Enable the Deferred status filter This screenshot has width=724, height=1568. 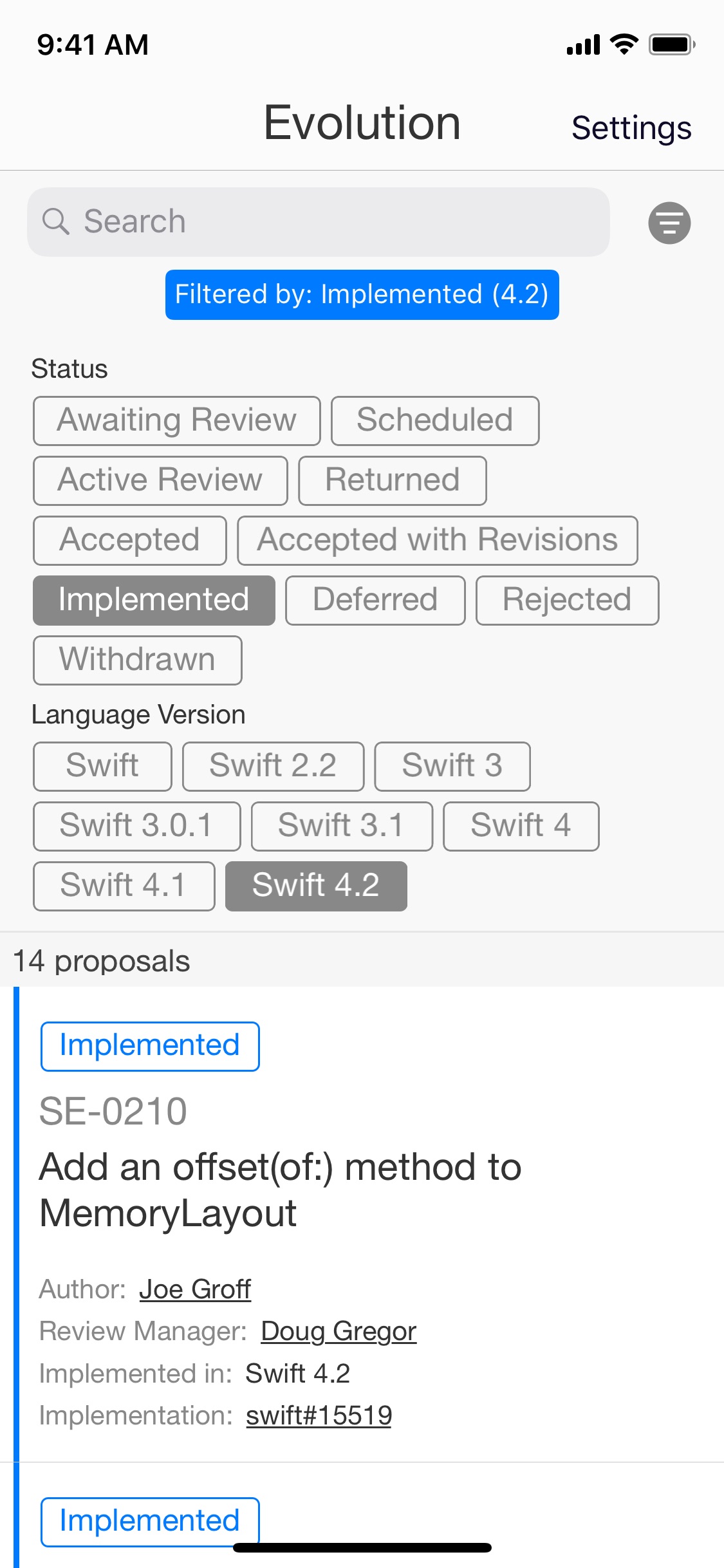375,600
